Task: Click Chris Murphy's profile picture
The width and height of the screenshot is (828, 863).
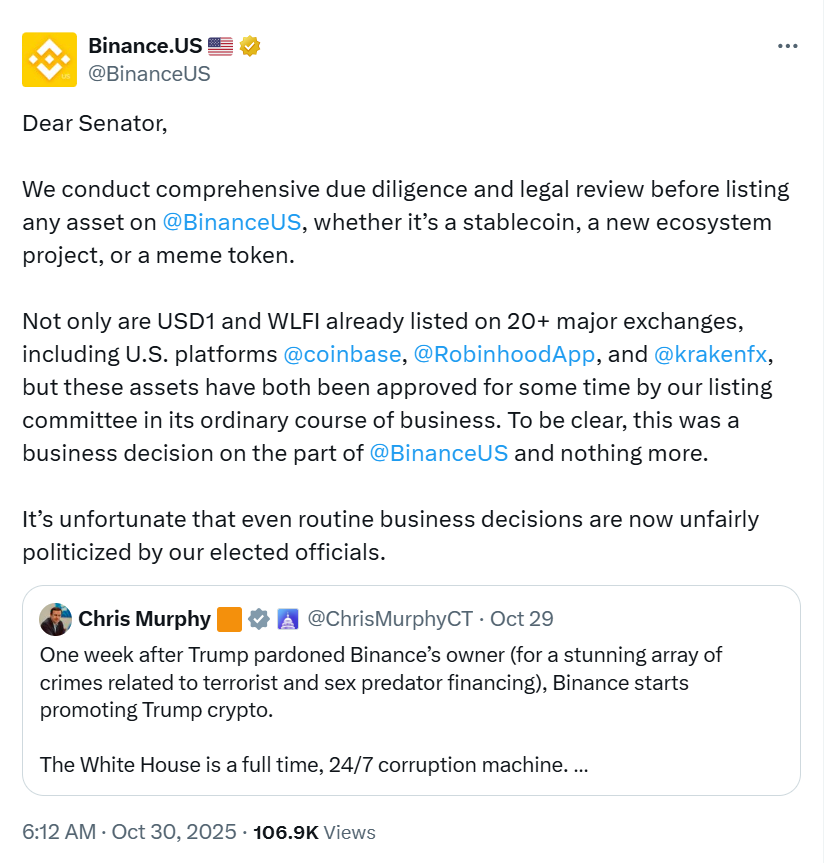Action: [55, 619]
